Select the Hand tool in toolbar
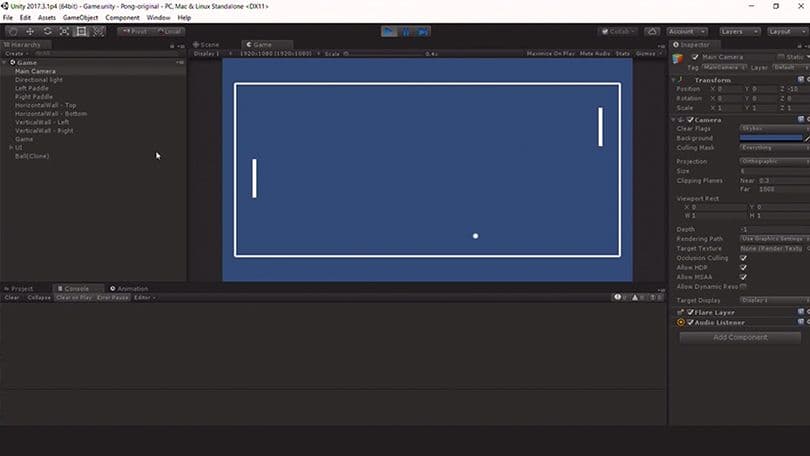The height and width of the screenshot is (456, 810). pyautogui.click(x=13, y=31)
